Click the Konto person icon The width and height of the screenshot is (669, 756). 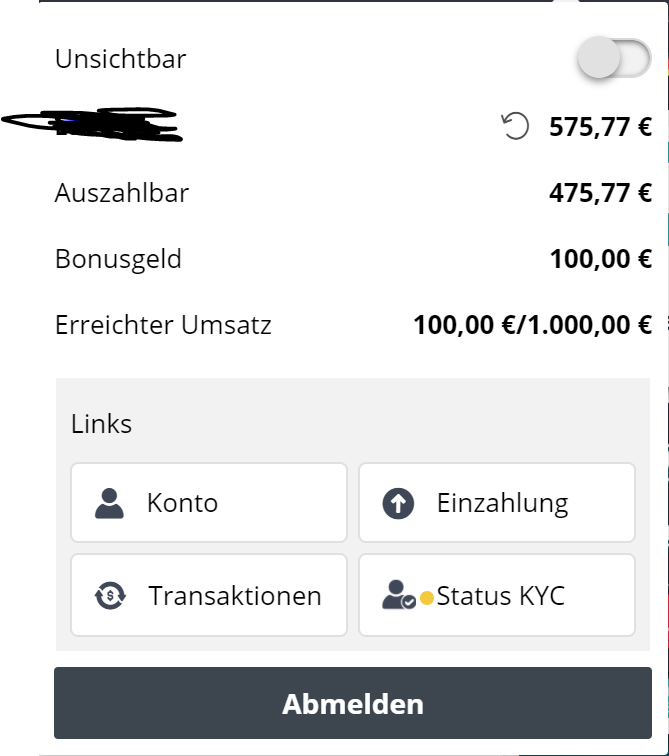tap(109, 503)
